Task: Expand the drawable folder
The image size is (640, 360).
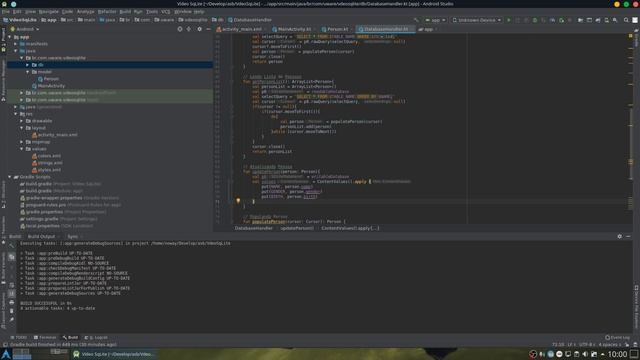Action: [x=22, y=121]
